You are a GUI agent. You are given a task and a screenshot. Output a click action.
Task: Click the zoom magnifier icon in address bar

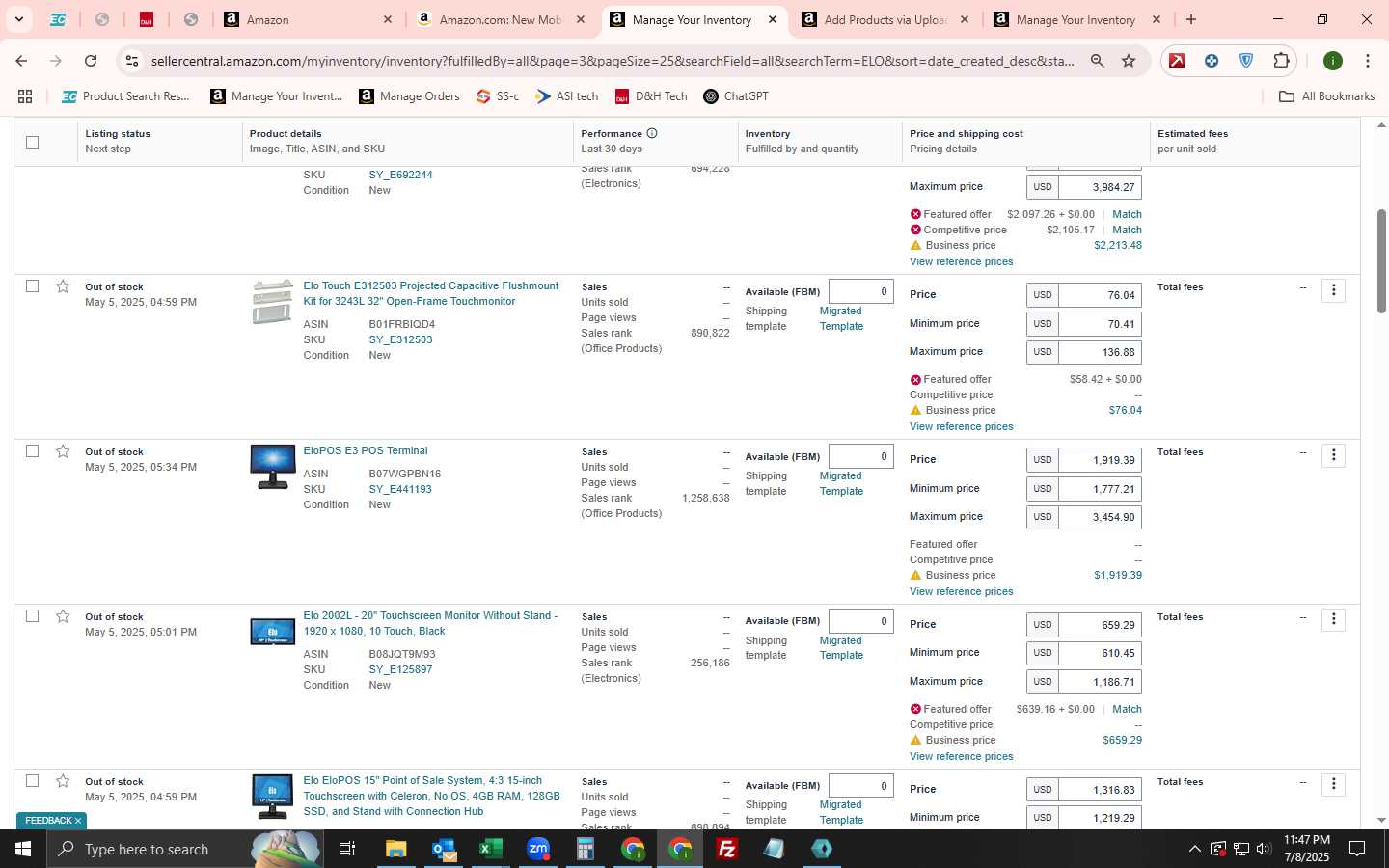click(1097, 61)
